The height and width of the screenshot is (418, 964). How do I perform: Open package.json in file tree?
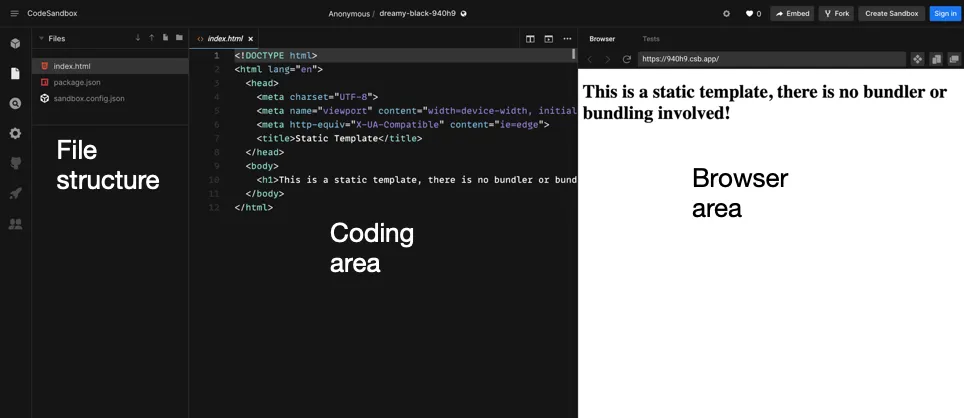(110, 82)
